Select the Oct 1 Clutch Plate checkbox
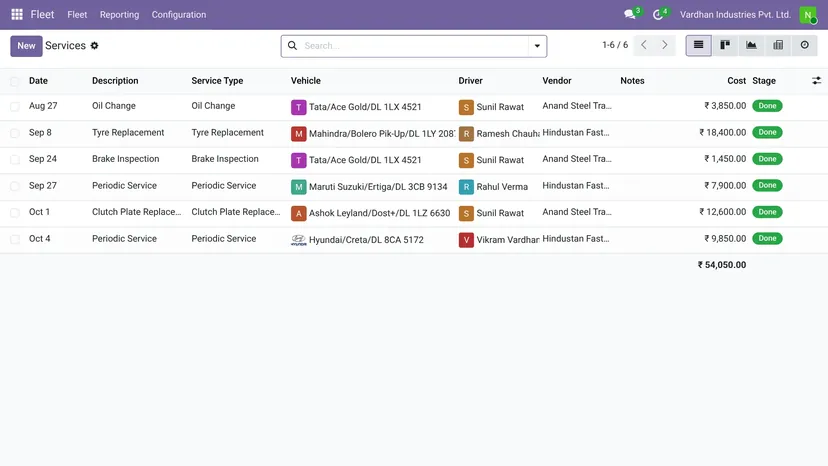828x466 pixels. coord(15,212)
